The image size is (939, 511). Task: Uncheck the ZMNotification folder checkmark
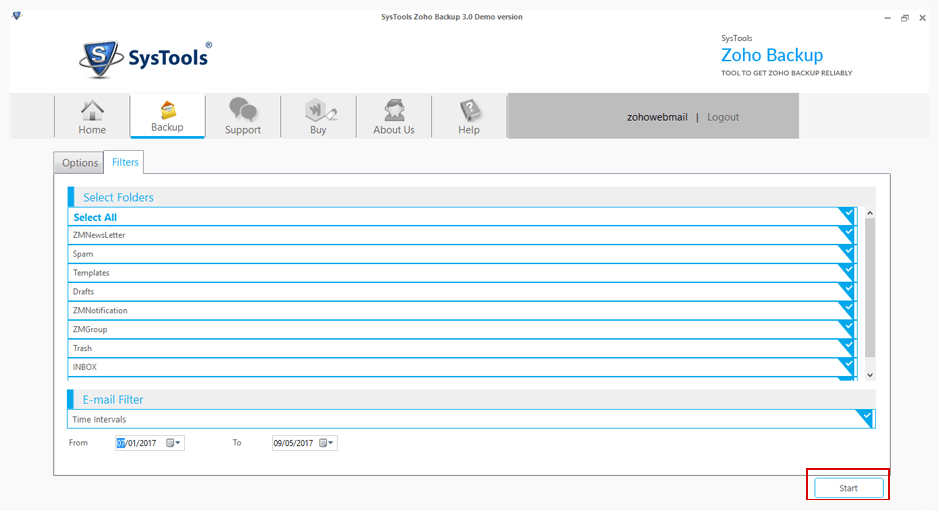point(846,309)
